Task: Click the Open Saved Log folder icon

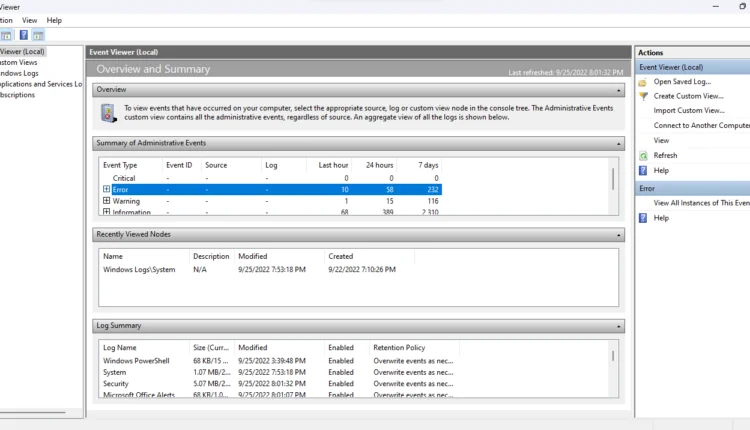Action: point(644,81)
